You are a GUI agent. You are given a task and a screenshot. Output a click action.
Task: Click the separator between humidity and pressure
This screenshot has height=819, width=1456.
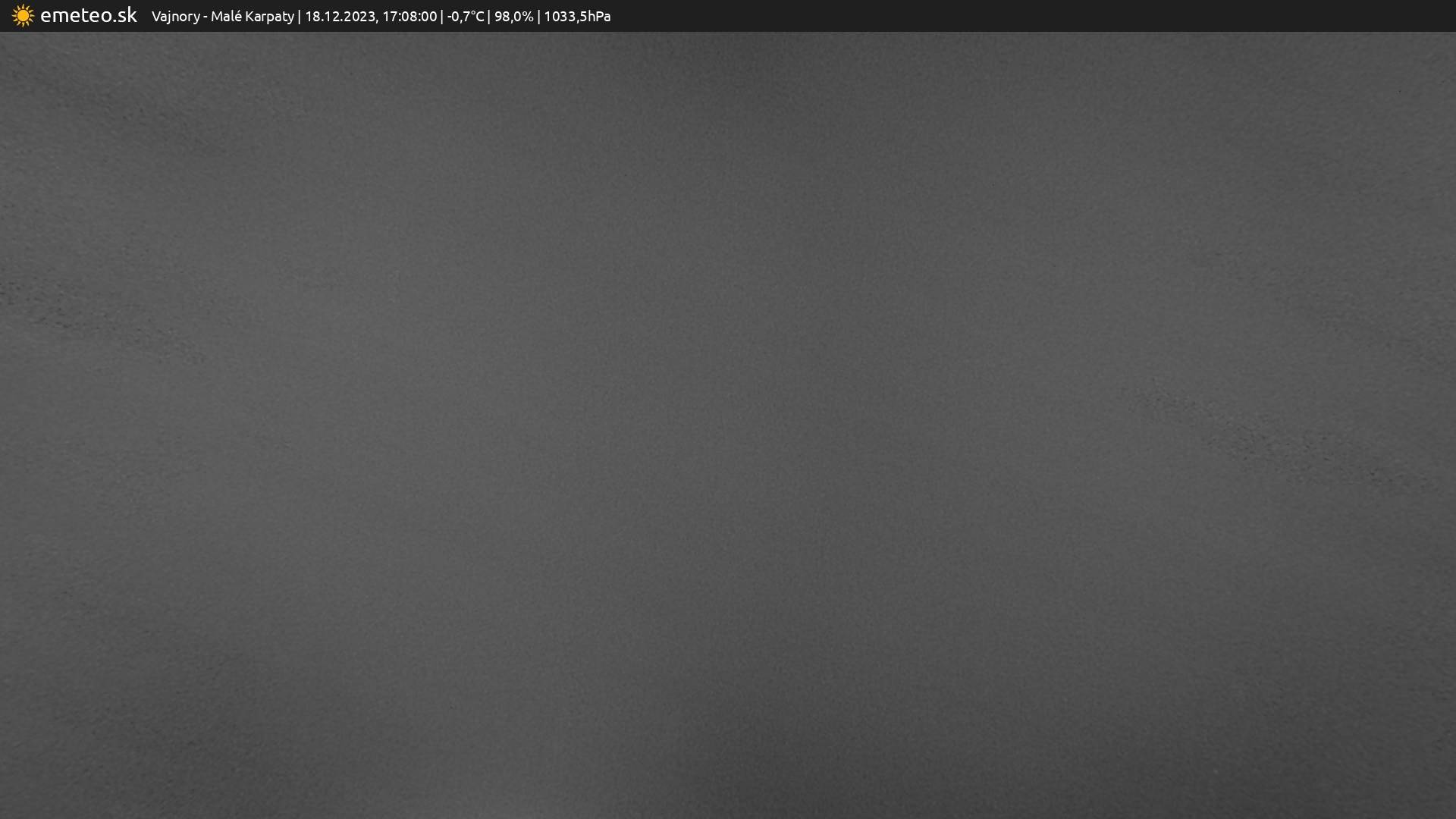pos(538,17)
